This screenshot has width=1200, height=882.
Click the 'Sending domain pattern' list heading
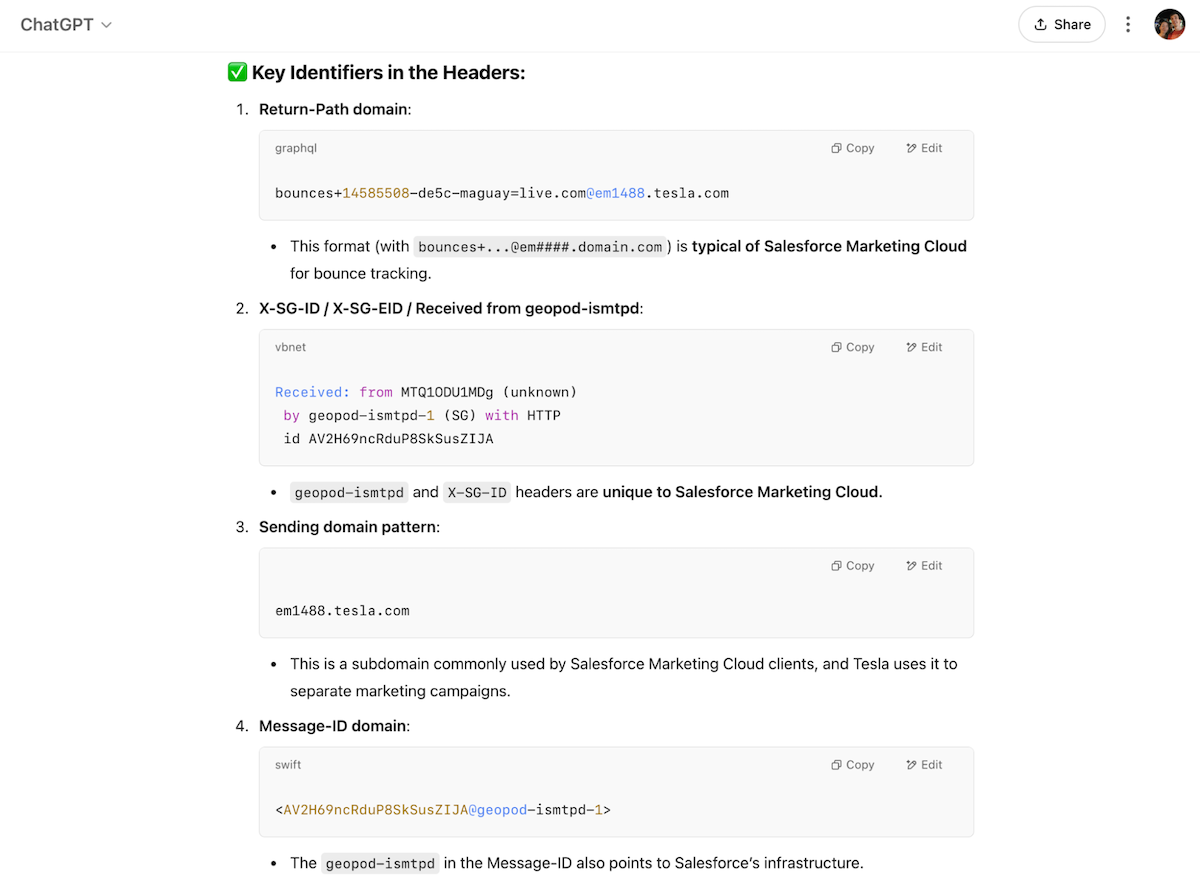pyautogui.click(x=348, y=526)
